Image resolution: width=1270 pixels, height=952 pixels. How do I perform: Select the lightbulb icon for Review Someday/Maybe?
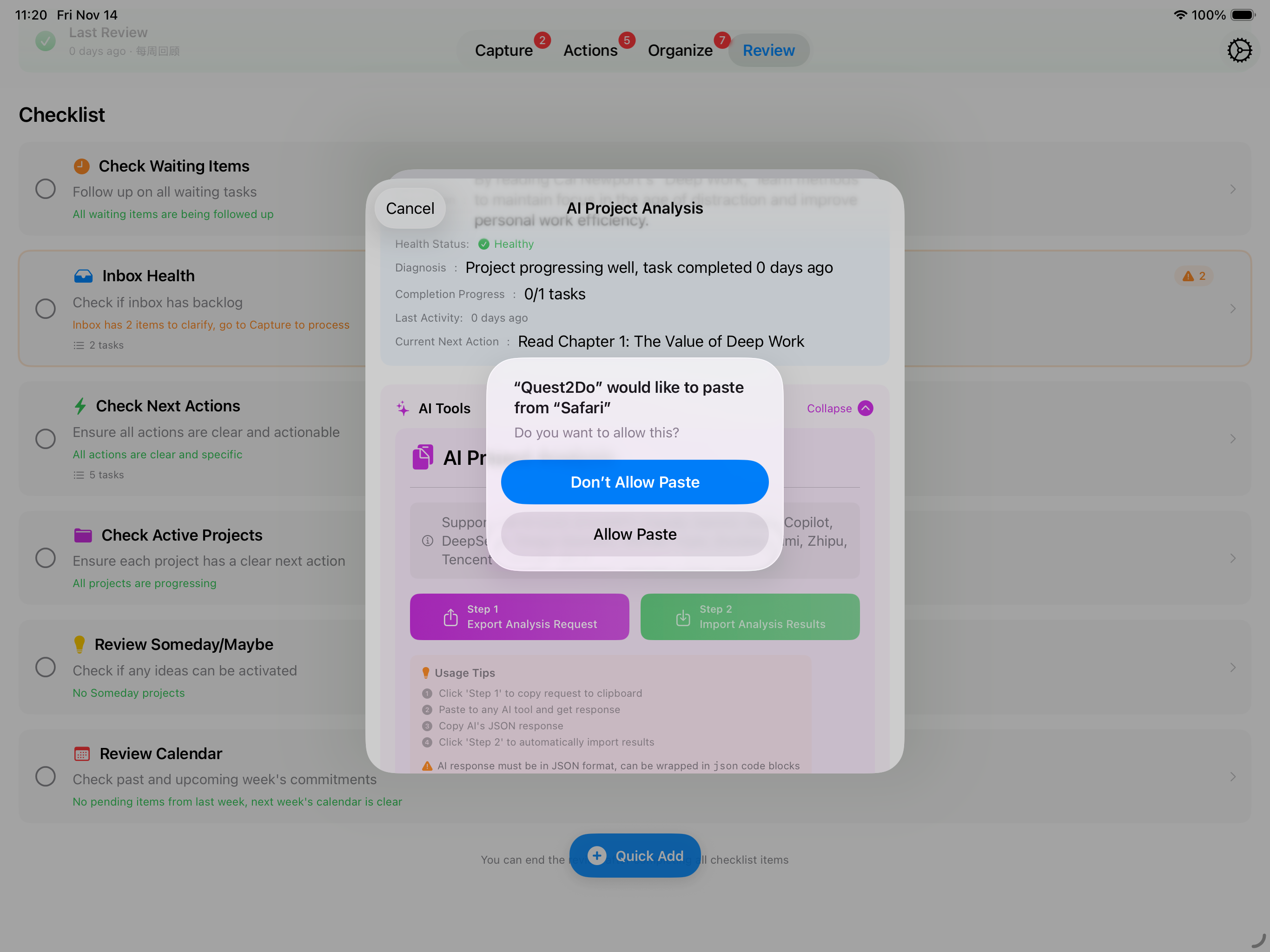80,644
